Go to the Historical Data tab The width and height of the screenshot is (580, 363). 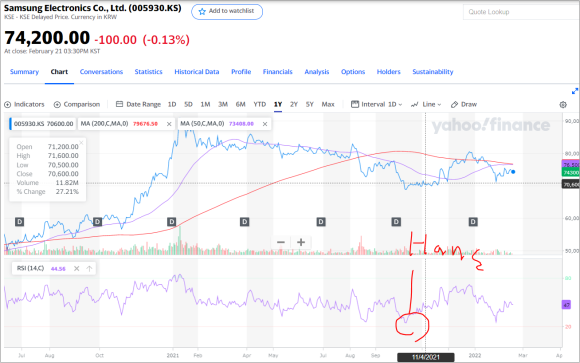click(197, 72)
